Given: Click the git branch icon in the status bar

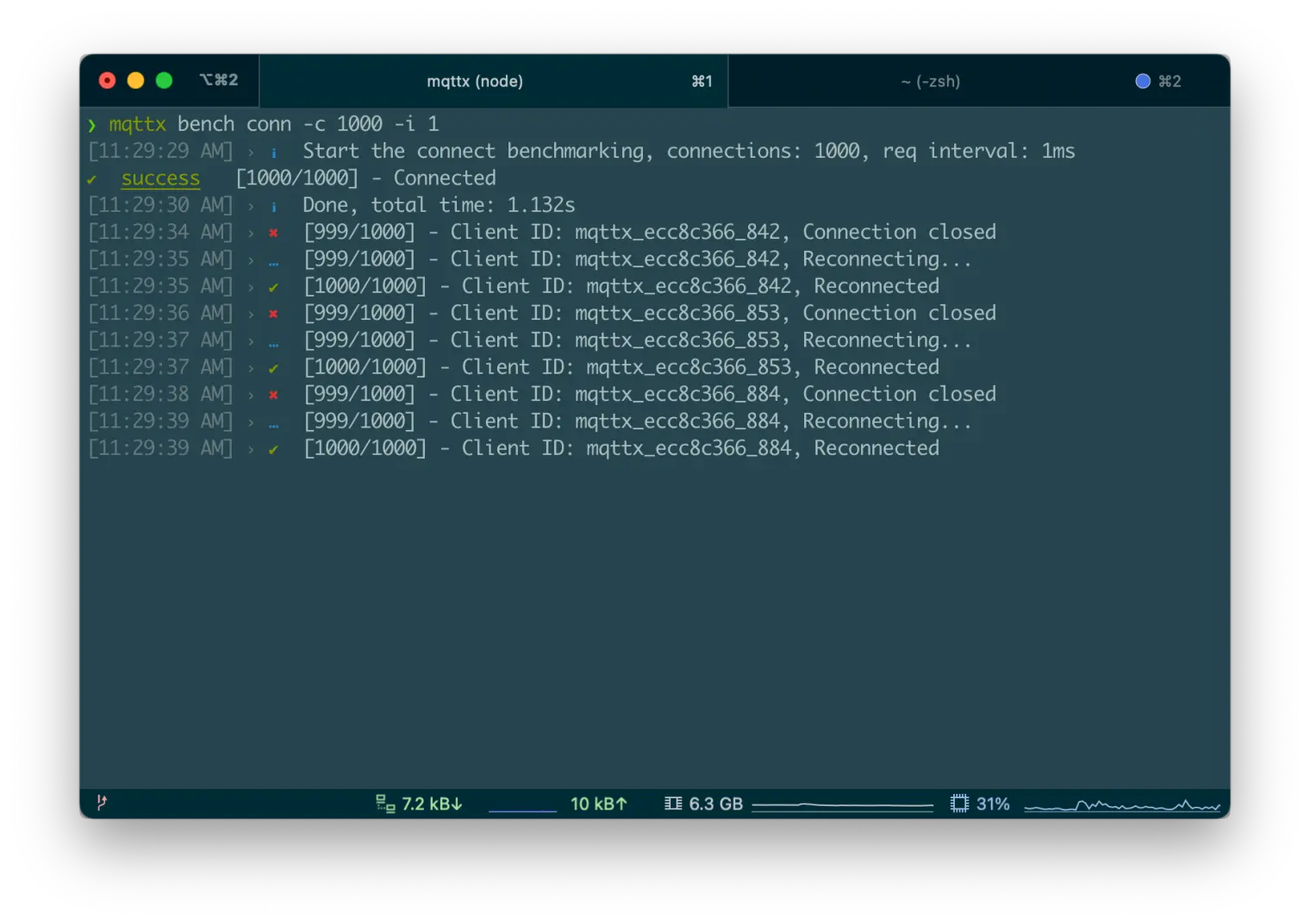Looking at the screenshot, I should click(101, 803).
